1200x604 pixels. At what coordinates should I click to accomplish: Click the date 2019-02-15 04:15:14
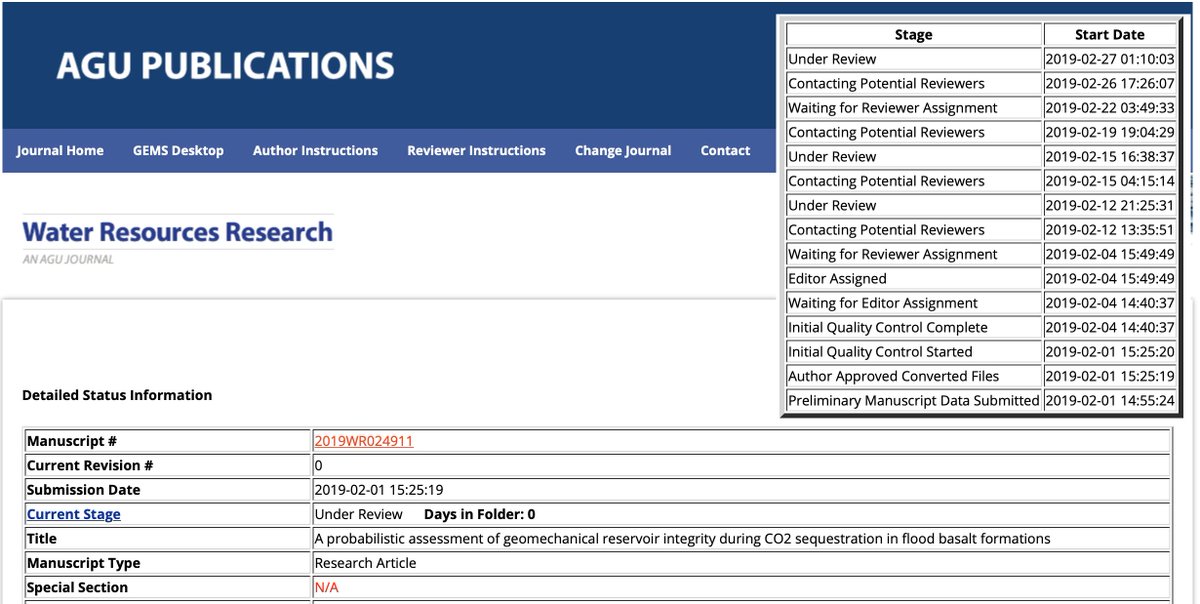(x=1110, y=181)
